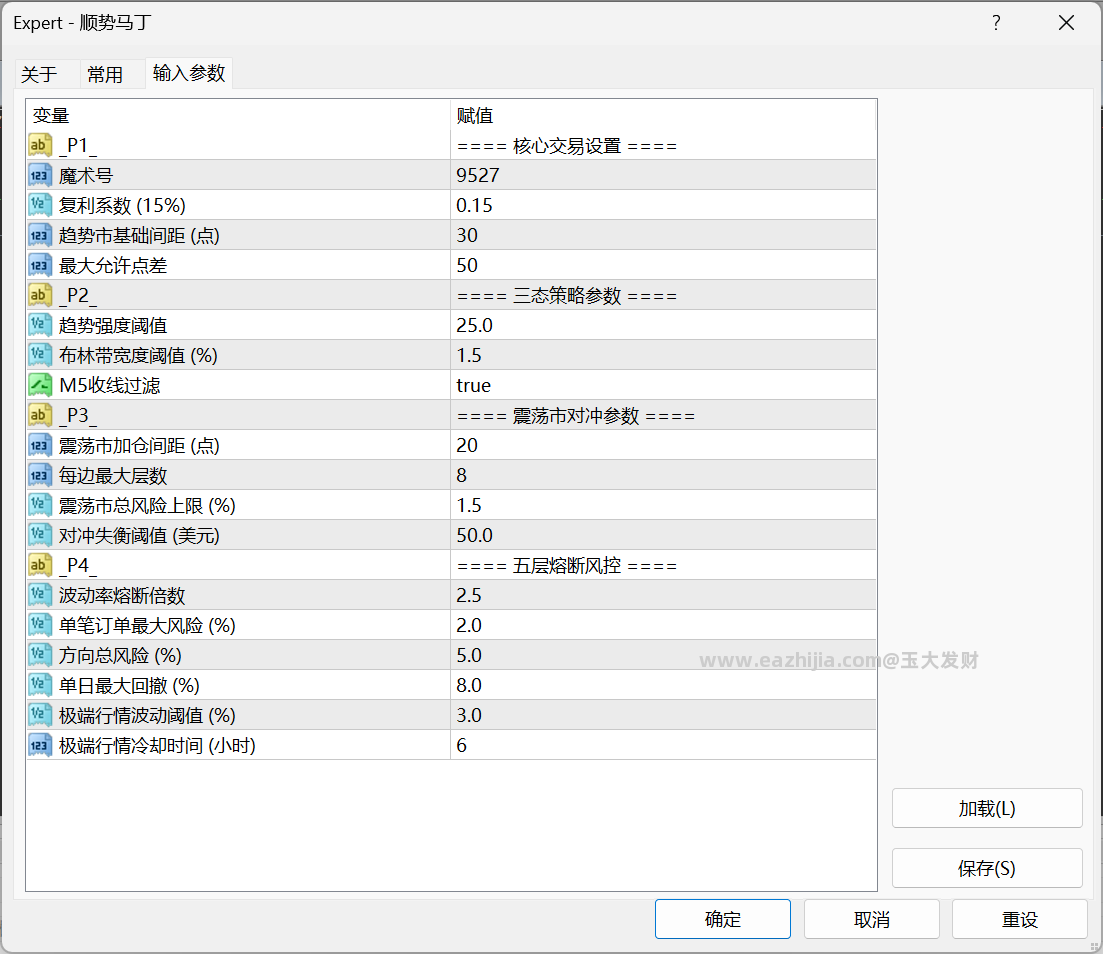Select the 五层熔断风控 value cell
Viewport: 1103px width, 954px height.
(x=663, y=565)
